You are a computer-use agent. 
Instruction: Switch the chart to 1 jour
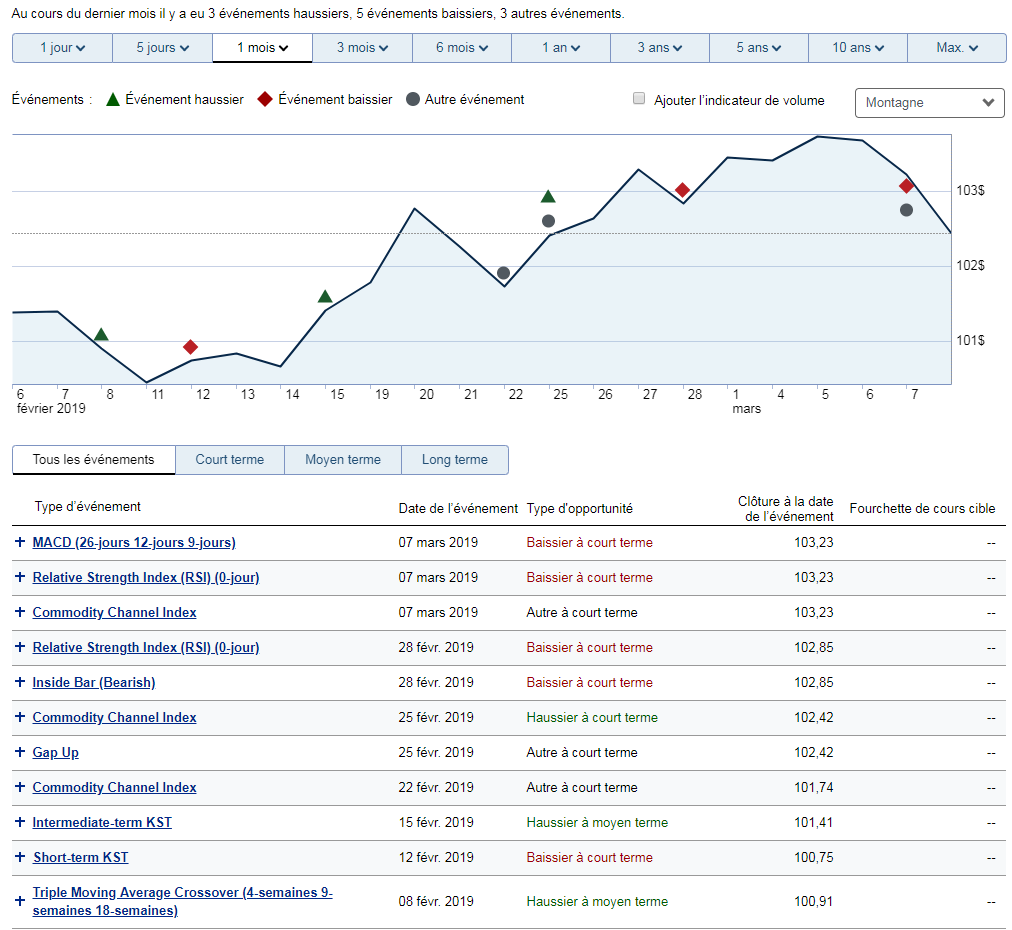click(x=63, y=48)
